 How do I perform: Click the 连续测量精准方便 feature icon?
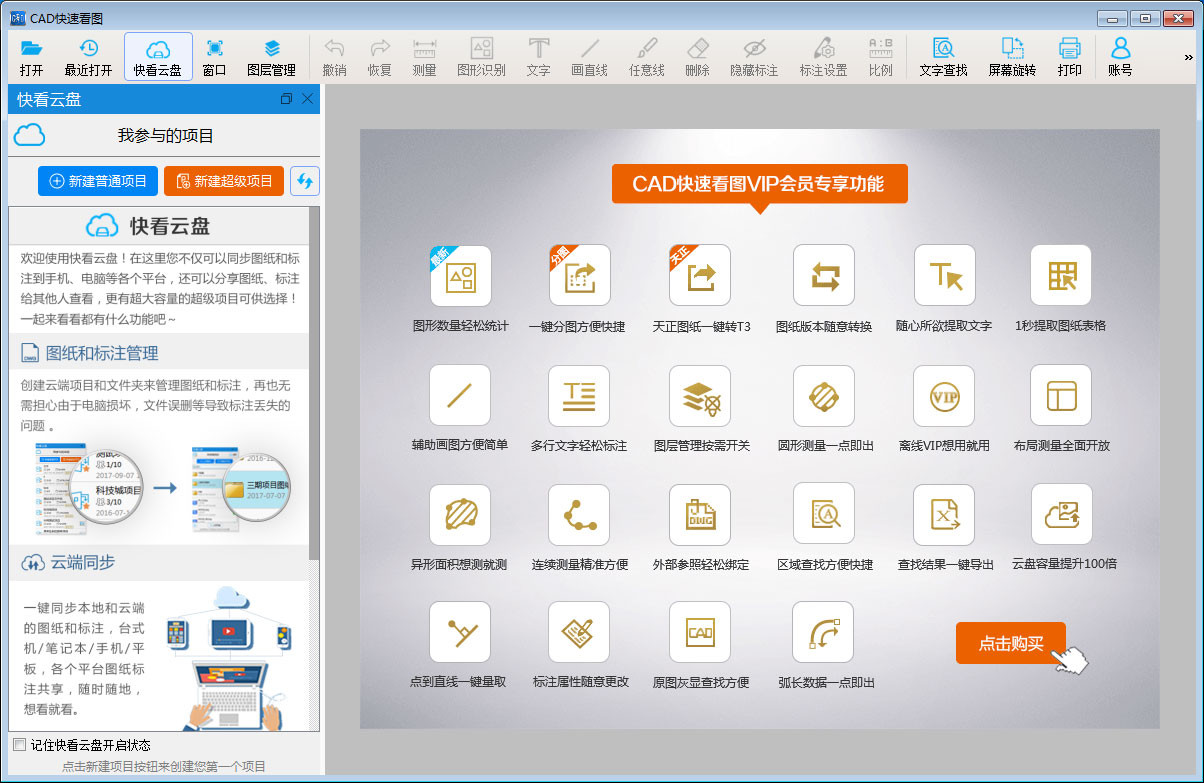coord(579,514)
